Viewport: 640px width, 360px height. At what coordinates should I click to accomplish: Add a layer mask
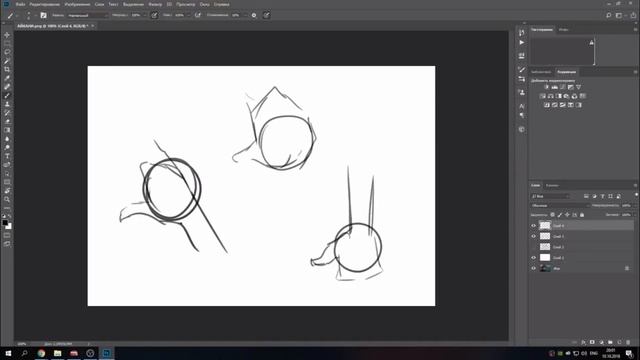coord(592,342)
